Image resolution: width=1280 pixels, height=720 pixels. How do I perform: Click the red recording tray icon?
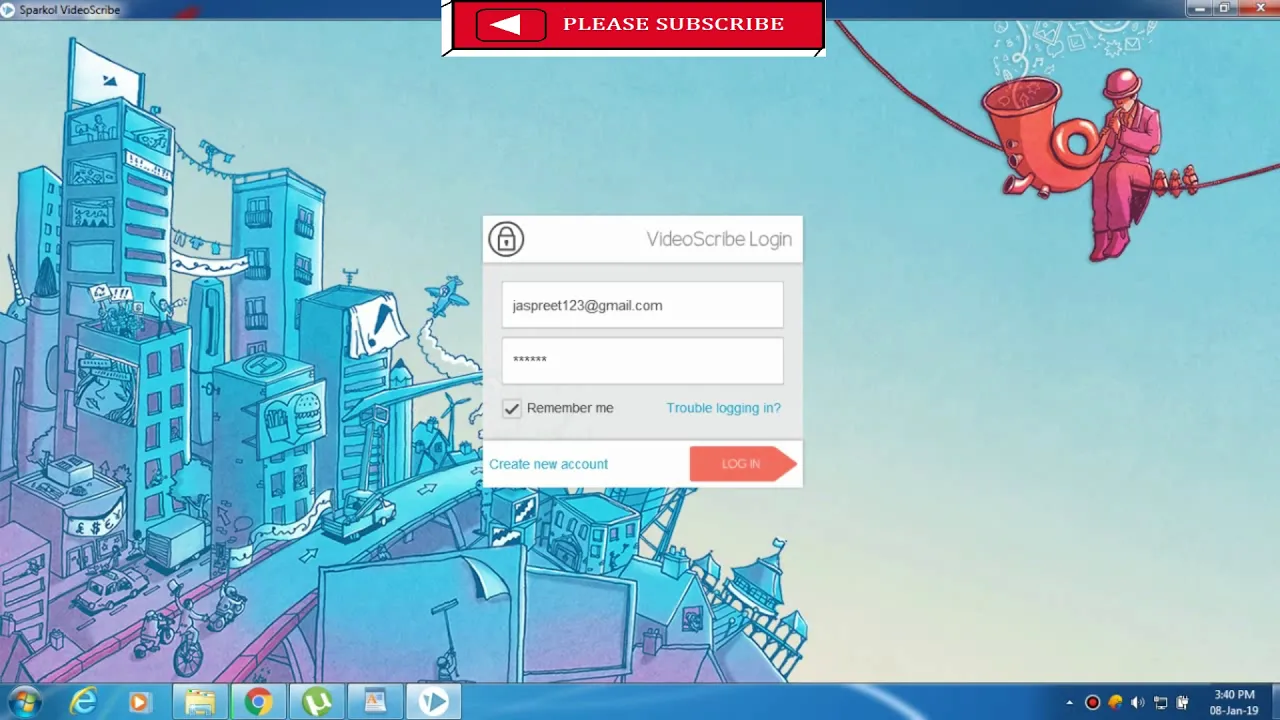(x=1092, y=703)
